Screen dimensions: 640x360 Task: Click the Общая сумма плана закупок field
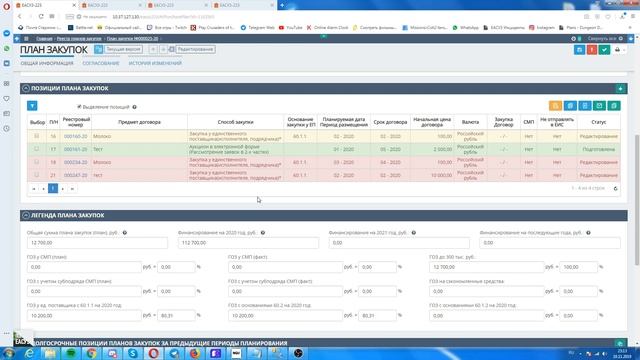(97, 242)
